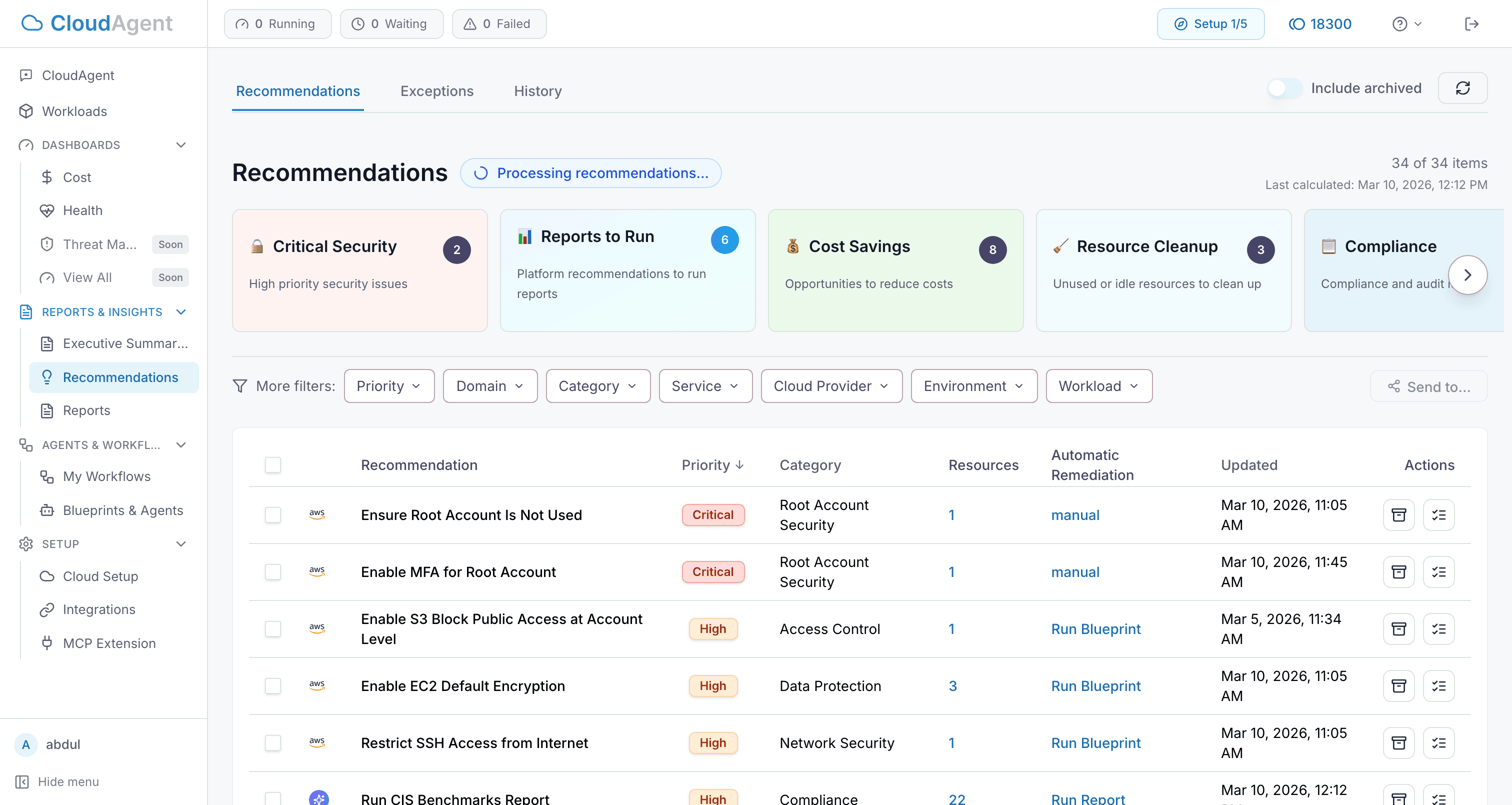This screenshot has width=1512, height=805.
Task: Open the Workloads section in the sidebar
Action: tap(74, 111)
